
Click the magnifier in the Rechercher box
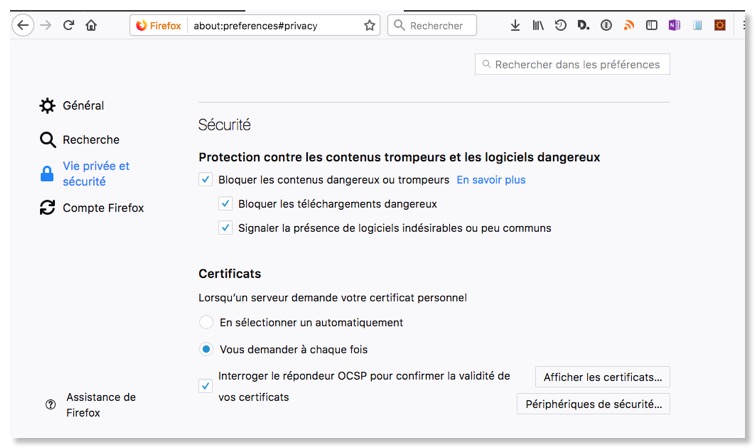pyautogui.click(x=399, y=25)
